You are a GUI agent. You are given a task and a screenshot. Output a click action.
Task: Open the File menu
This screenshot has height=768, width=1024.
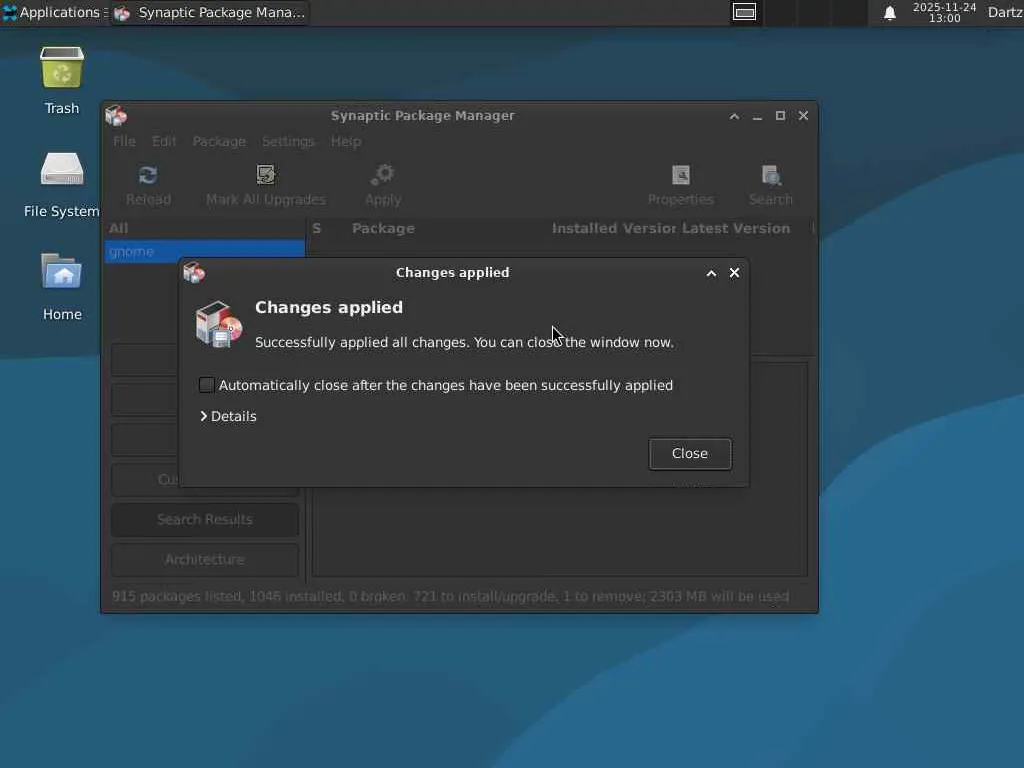(x=124, y=141)
